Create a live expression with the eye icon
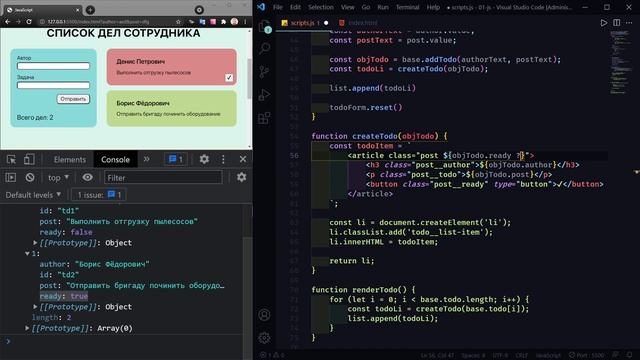The image size is (640, 360). 87,178
